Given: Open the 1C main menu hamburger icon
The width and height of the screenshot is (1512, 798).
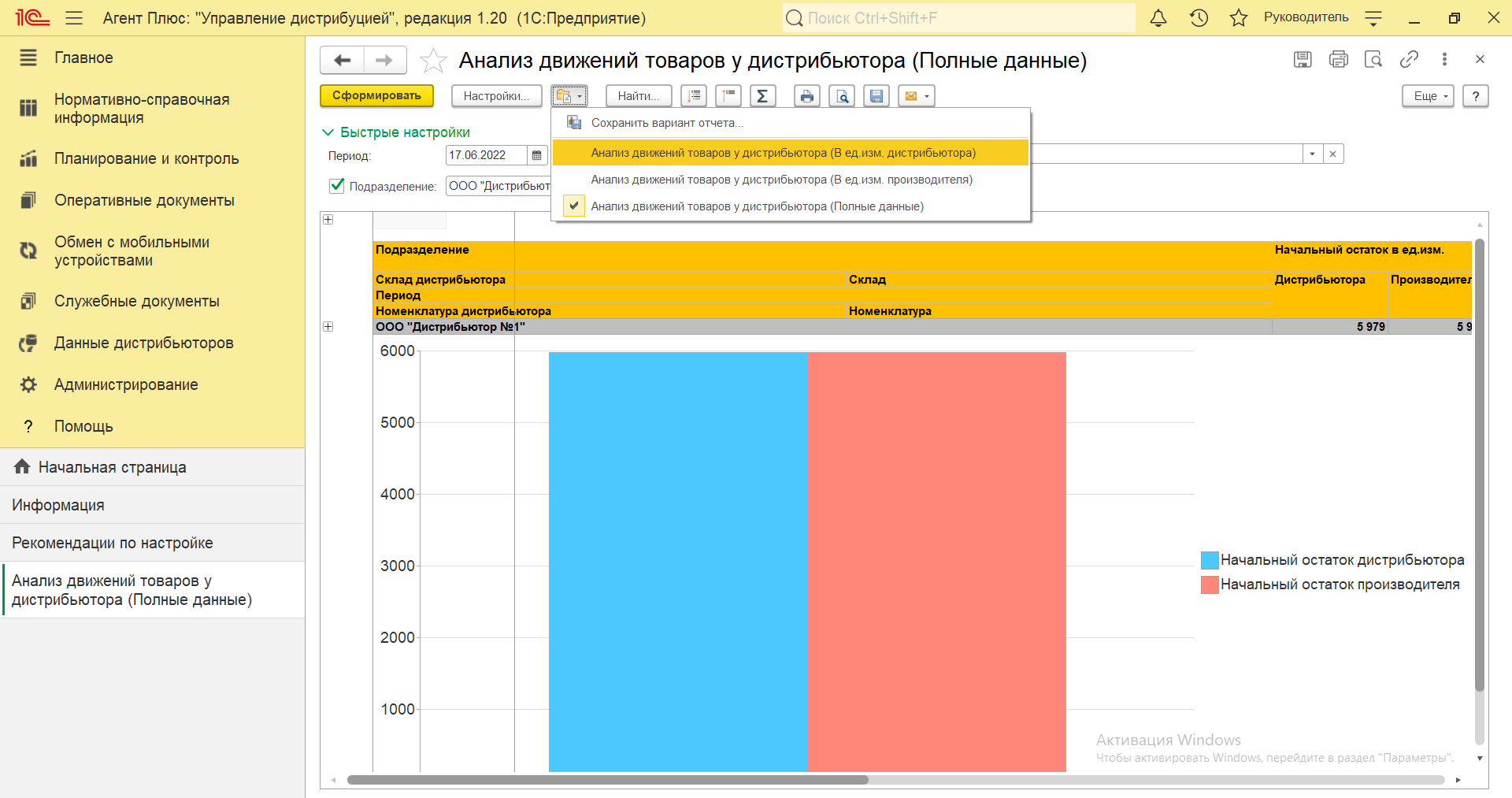Looking at the screenshot, I should [74, 17].
